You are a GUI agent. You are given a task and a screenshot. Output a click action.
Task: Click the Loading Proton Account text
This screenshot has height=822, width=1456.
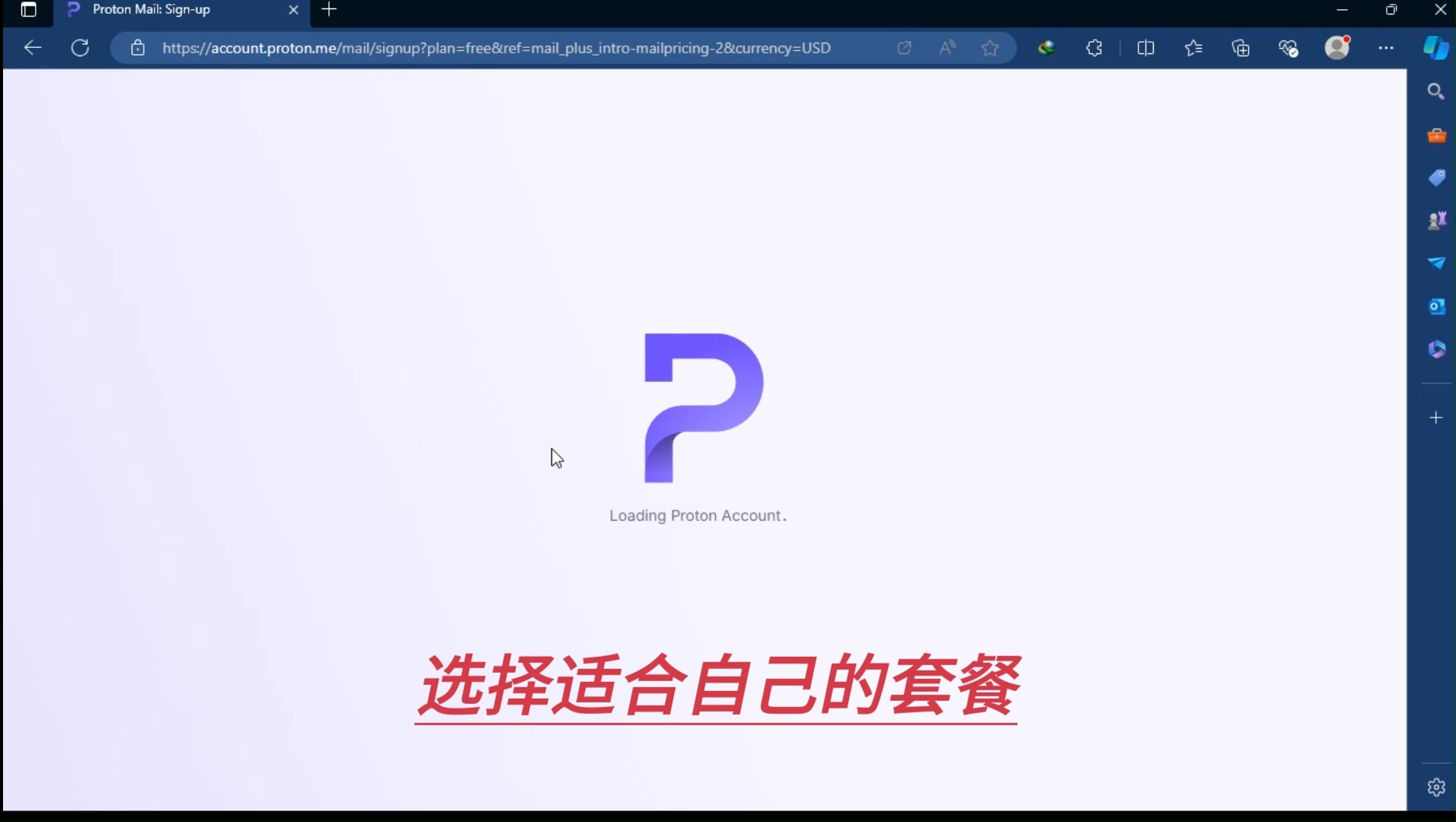pyautogui.click(x=698, y=515)
